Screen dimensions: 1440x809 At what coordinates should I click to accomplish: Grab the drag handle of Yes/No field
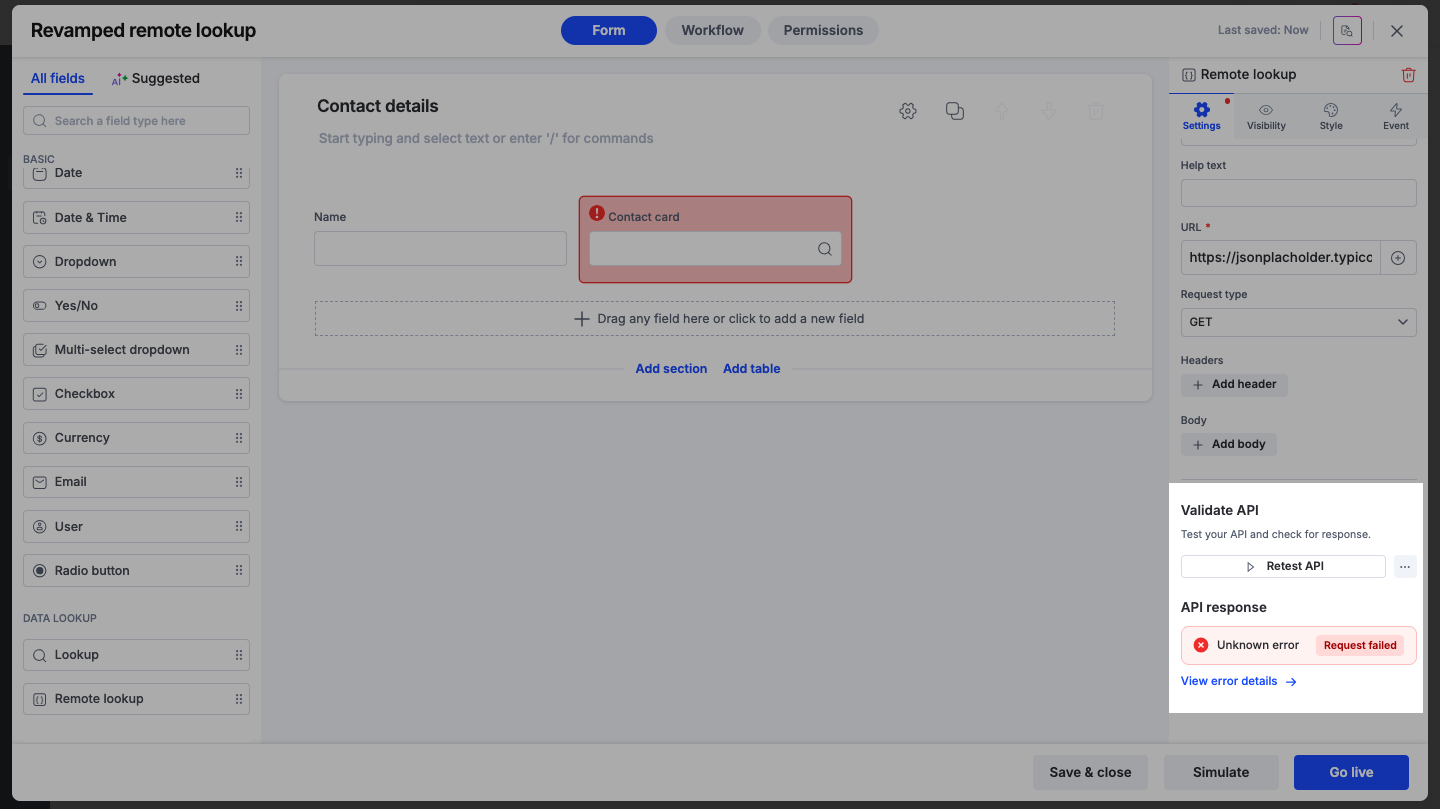coord(239,305)
